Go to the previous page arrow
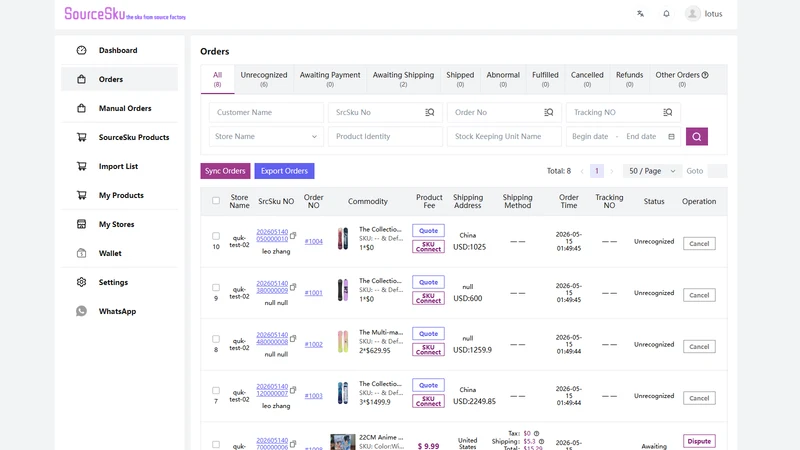Screen dimensions: 800x450 [x=582, y=171]
